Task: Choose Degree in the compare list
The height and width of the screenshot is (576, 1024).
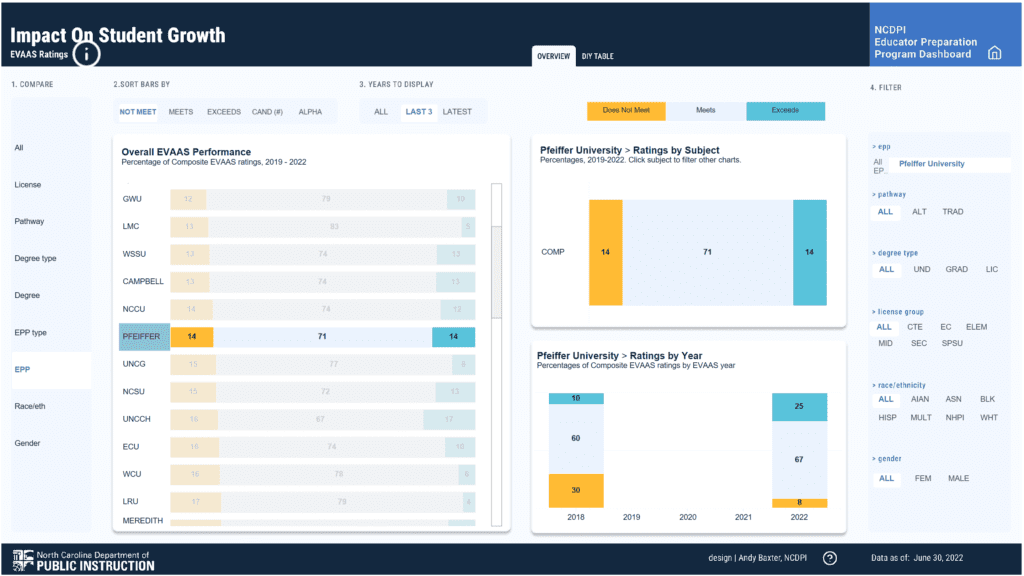Action: 27,295
